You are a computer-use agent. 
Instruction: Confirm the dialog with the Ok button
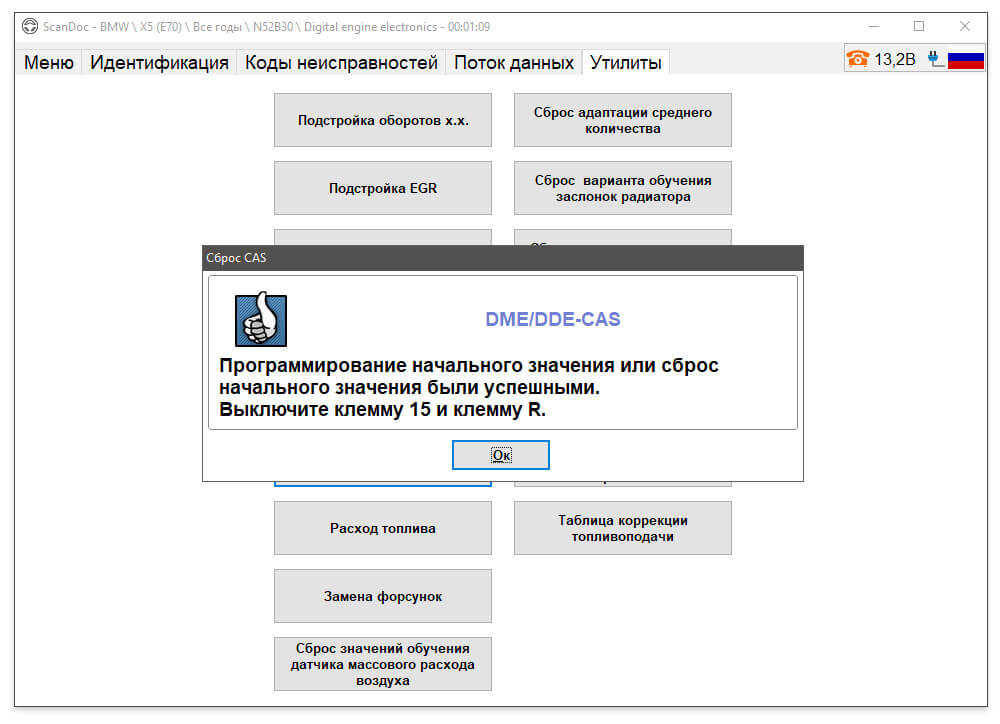point(501,455)
